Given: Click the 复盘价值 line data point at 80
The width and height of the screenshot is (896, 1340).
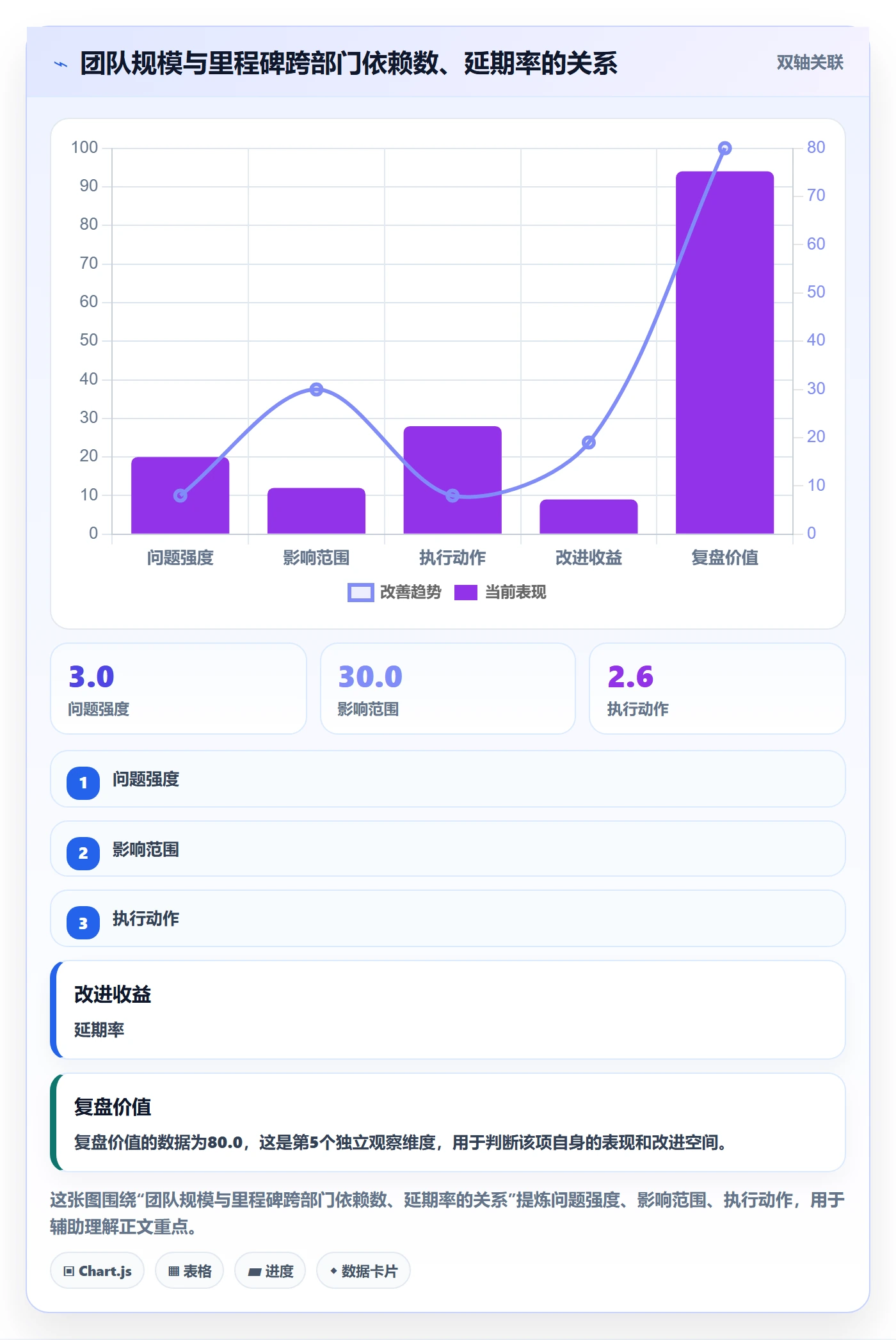Looking at the screenshot, I should pos(724,148).
